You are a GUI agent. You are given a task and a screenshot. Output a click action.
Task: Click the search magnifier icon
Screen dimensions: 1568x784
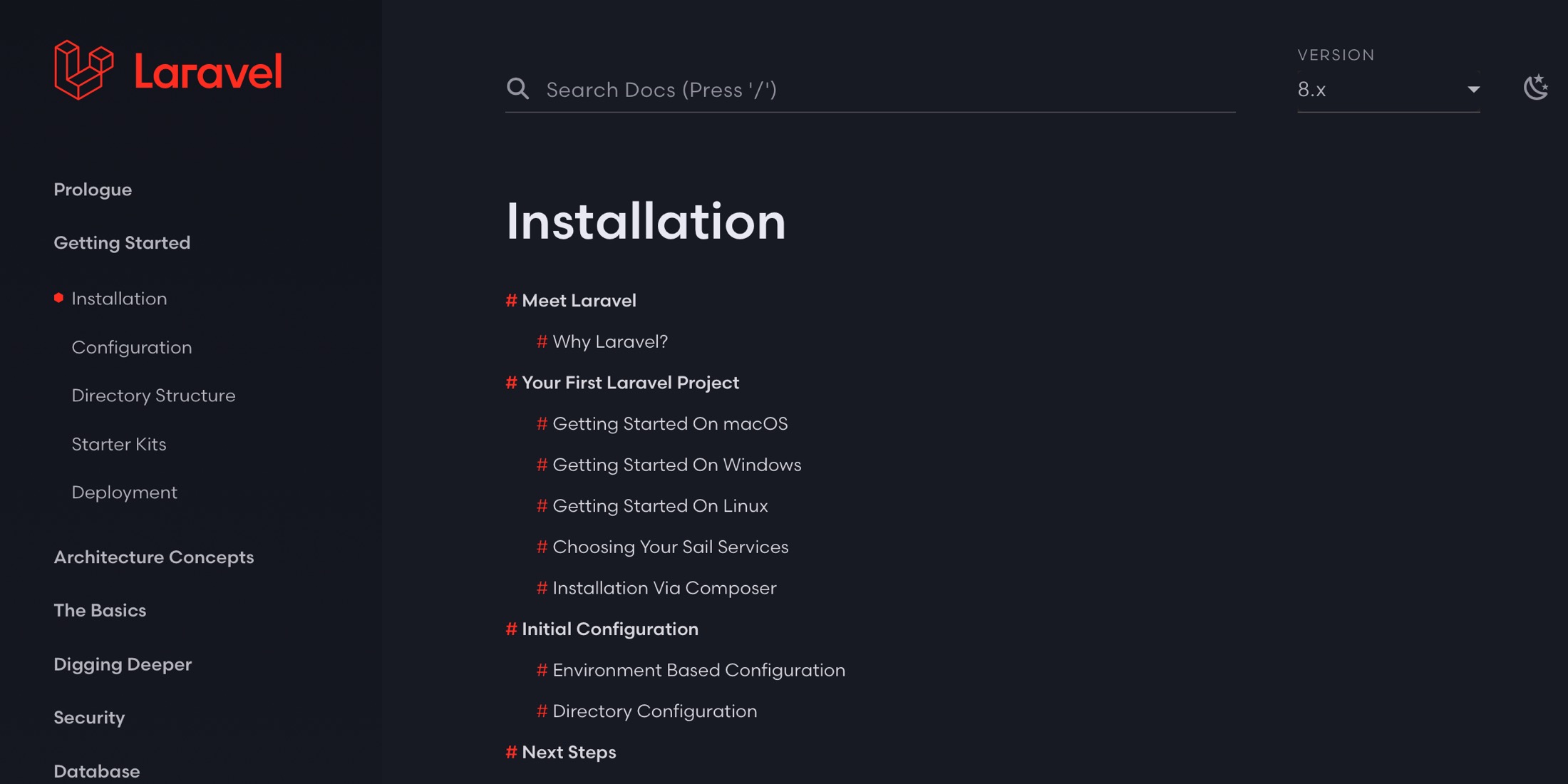(x=518, y=88)
